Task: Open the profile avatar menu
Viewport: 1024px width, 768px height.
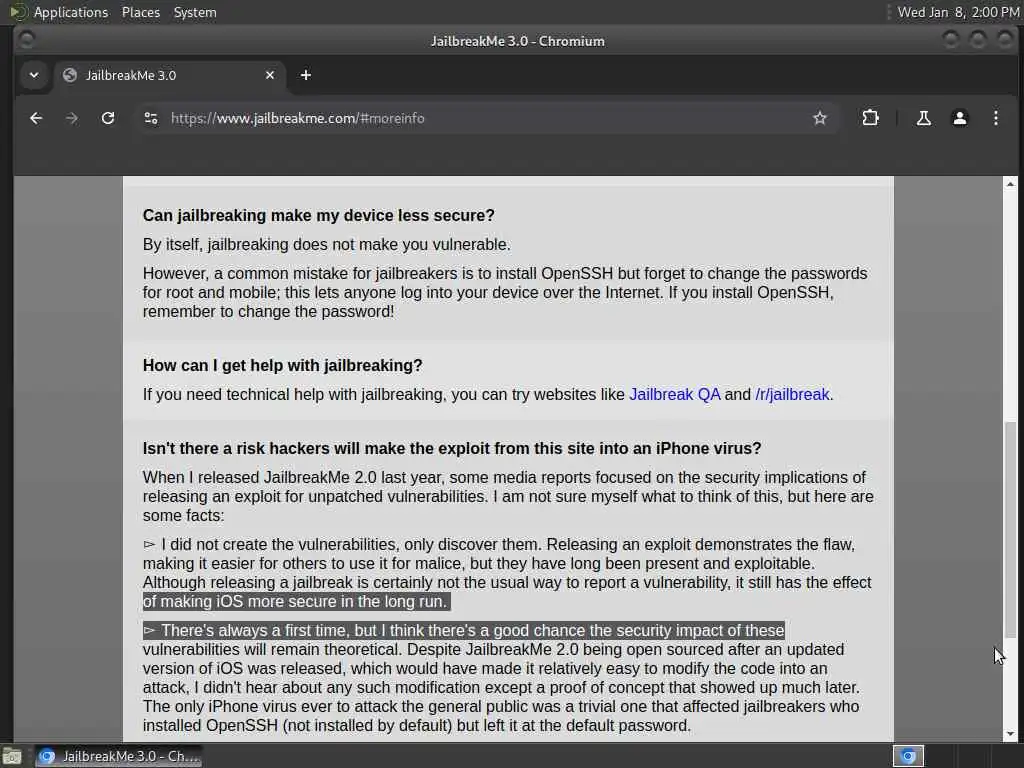Action: pyautogui.click(x=959, y=118)
